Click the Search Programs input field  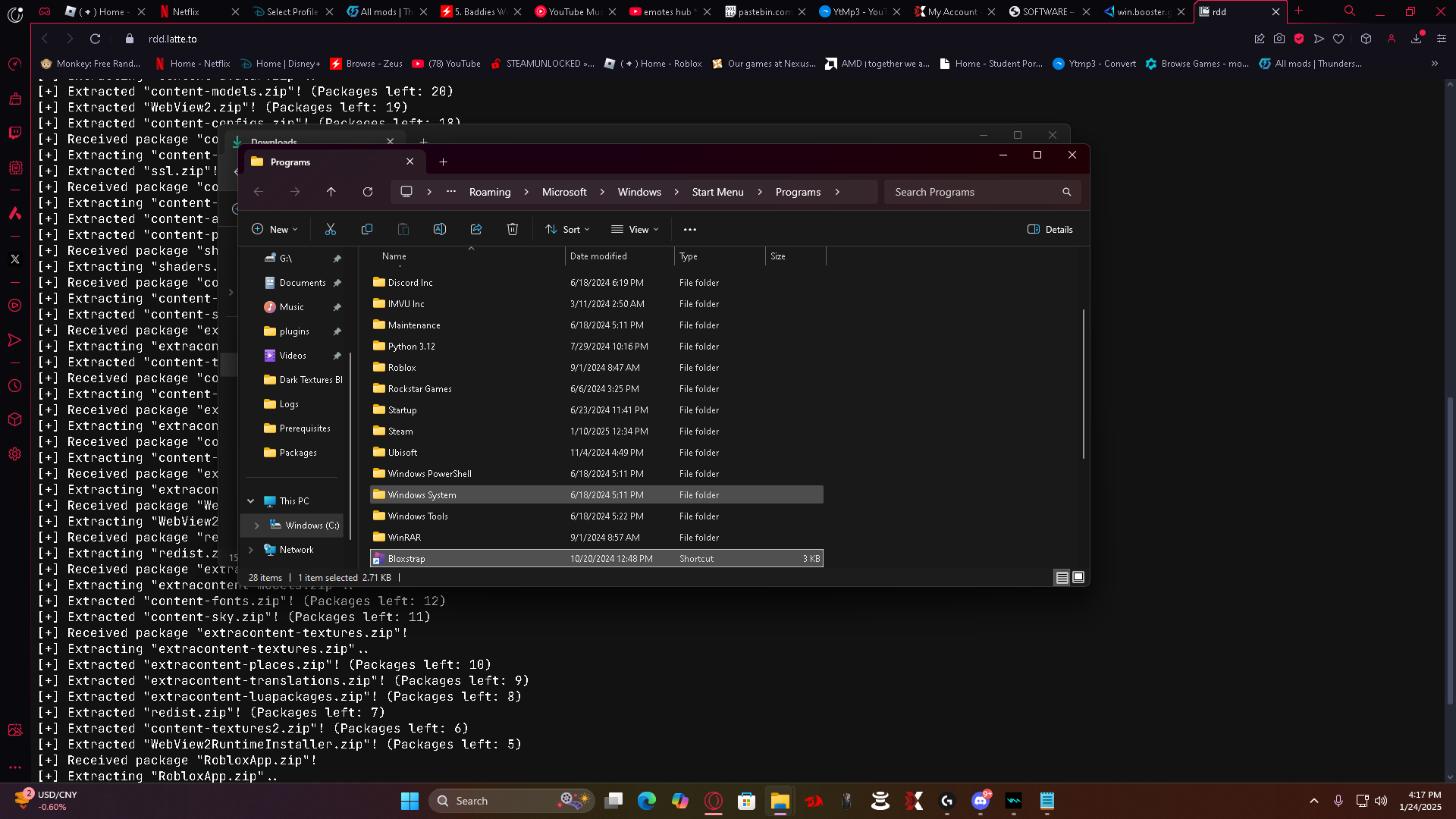[x=974, y=192]
